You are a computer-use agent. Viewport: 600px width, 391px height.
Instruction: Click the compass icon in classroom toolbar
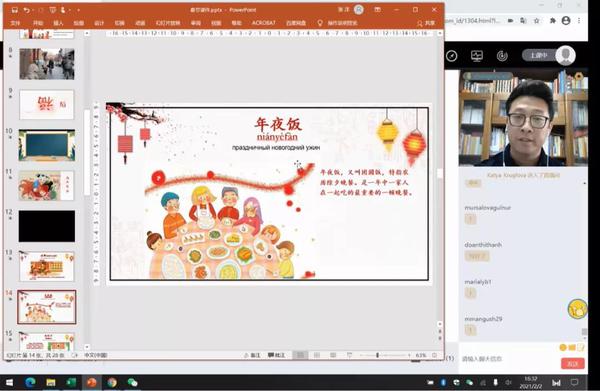(452, 56)
